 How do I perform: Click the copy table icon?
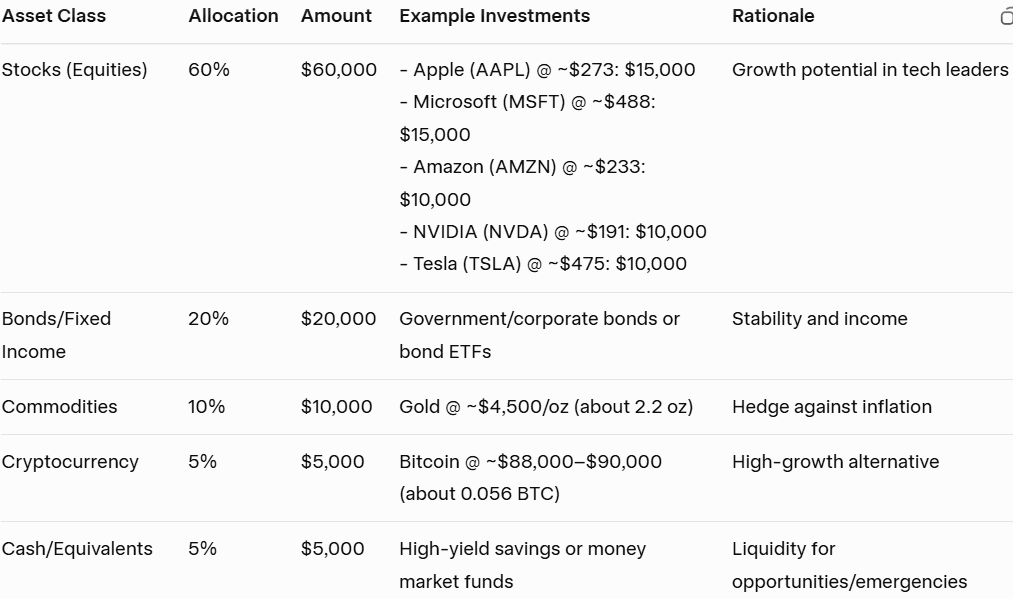coord(1006,16)
